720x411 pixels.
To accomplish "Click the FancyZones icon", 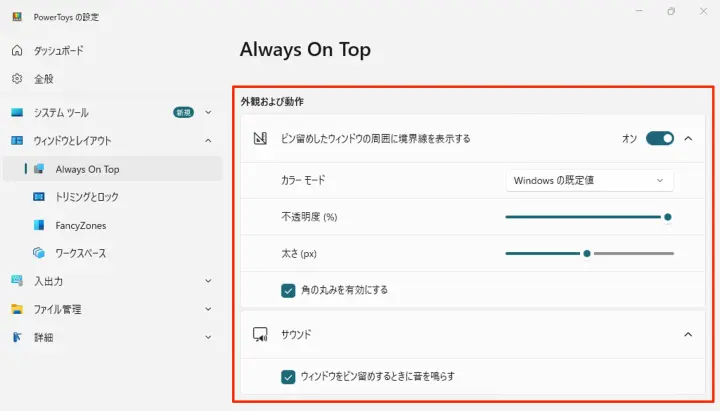I will (39, 225).
